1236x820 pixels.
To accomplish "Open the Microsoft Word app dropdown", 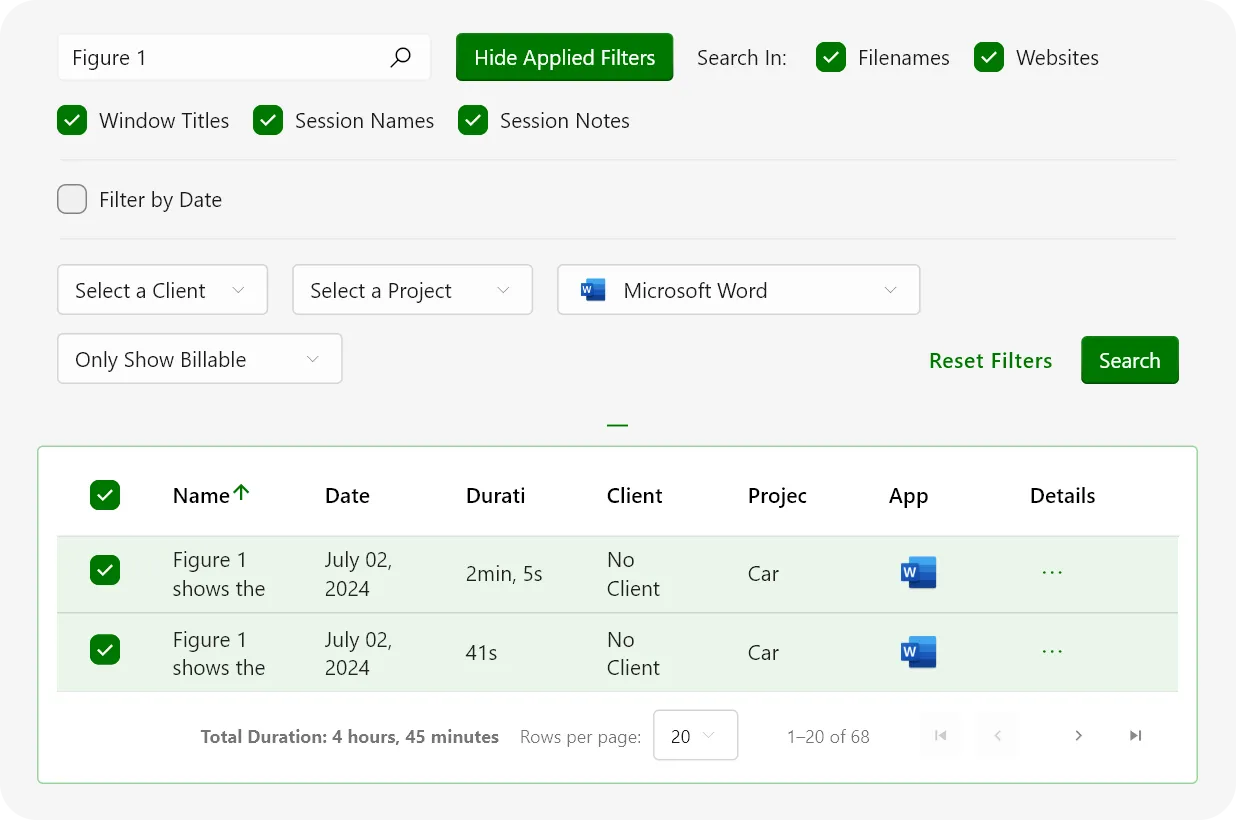I will click(738, 290).
